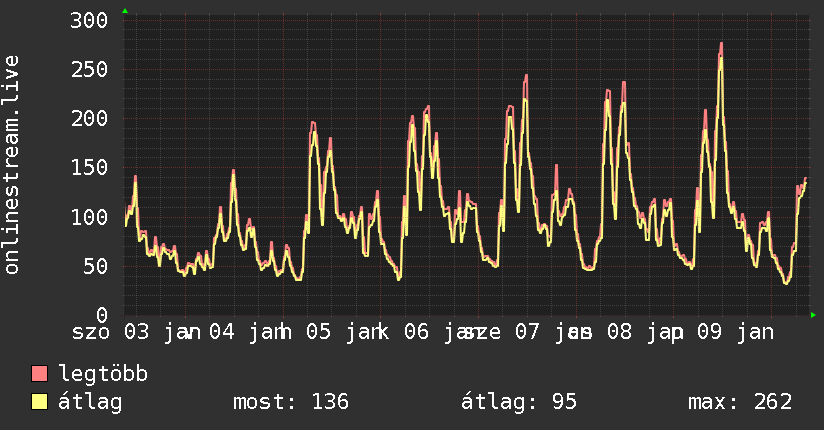Click the 200 y-axis label
The width and height of the screenshot is (824, 430).
pyautogui.click(x=89, y=118)
